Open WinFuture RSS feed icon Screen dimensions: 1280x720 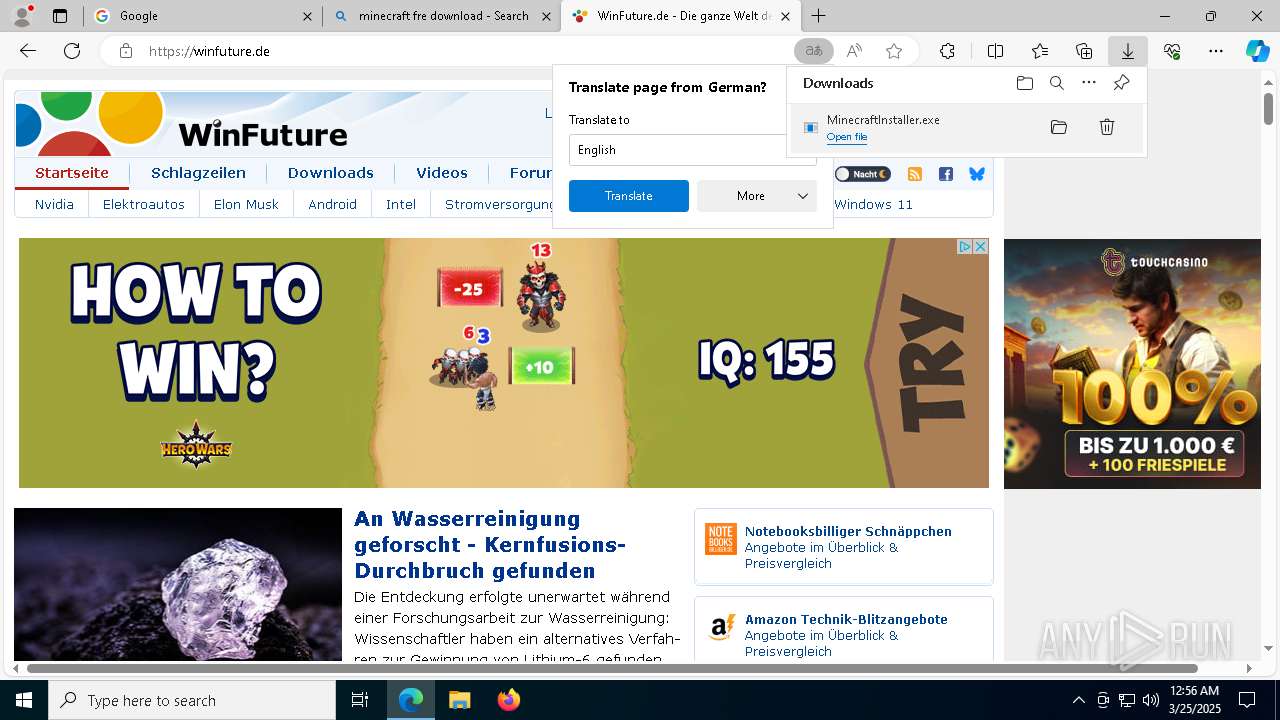[914, 174]
